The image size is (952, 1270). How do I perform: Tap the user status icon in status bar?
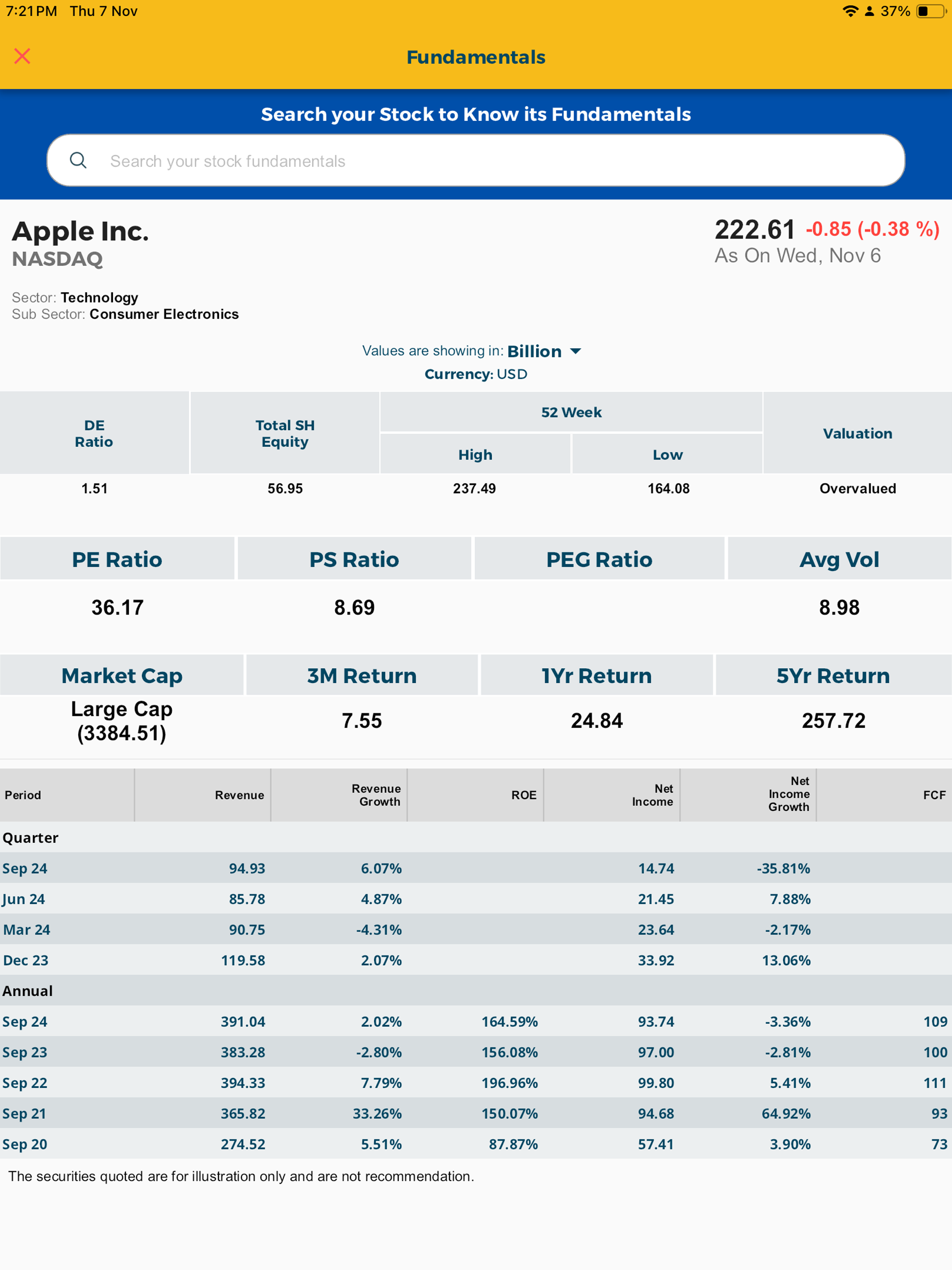tap(869, 11)
